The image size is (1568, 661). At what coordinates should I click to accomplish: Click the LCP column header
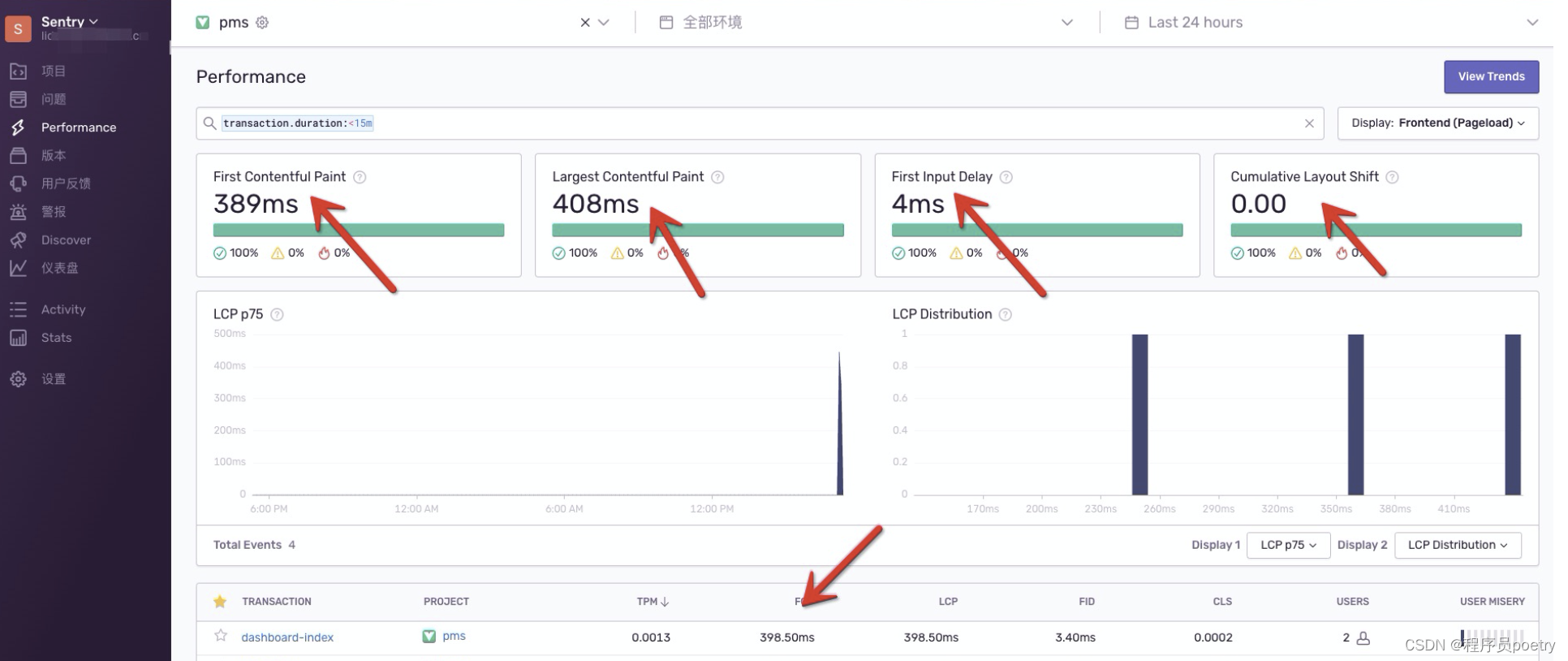(x=948, y=602)
